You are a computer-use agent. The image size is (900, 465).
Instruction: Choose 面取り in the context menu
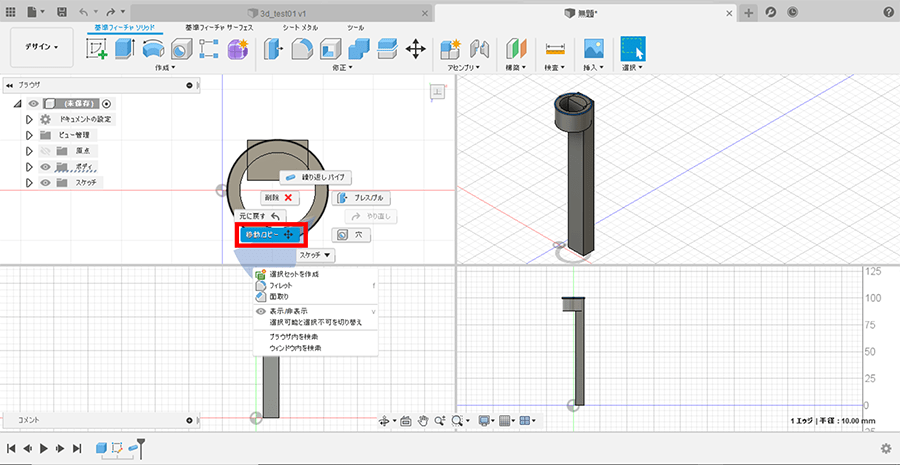[279, 297]
